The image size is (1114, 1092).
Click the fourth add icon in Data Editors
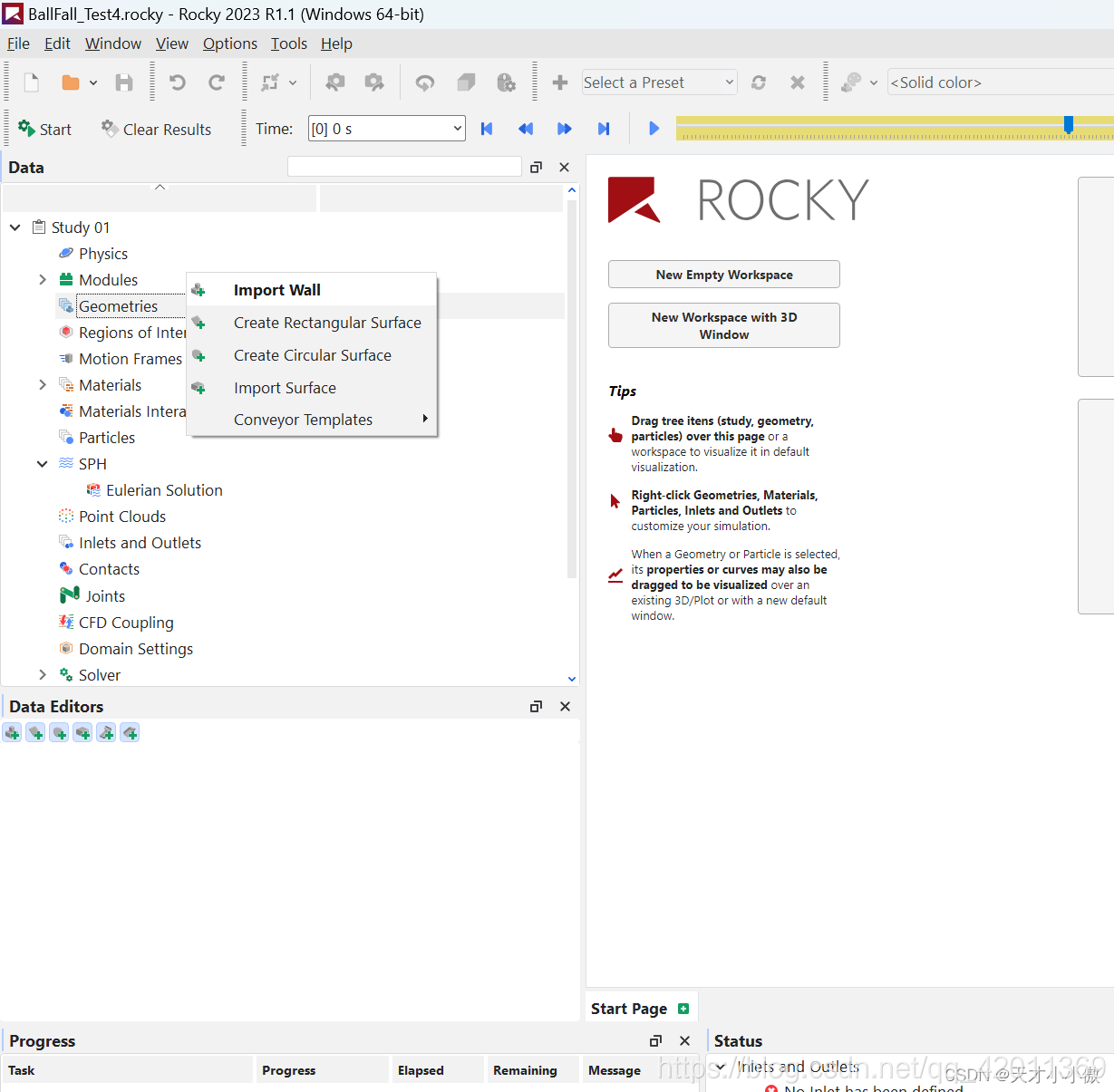pyautogui.click(x=82, y=732)
